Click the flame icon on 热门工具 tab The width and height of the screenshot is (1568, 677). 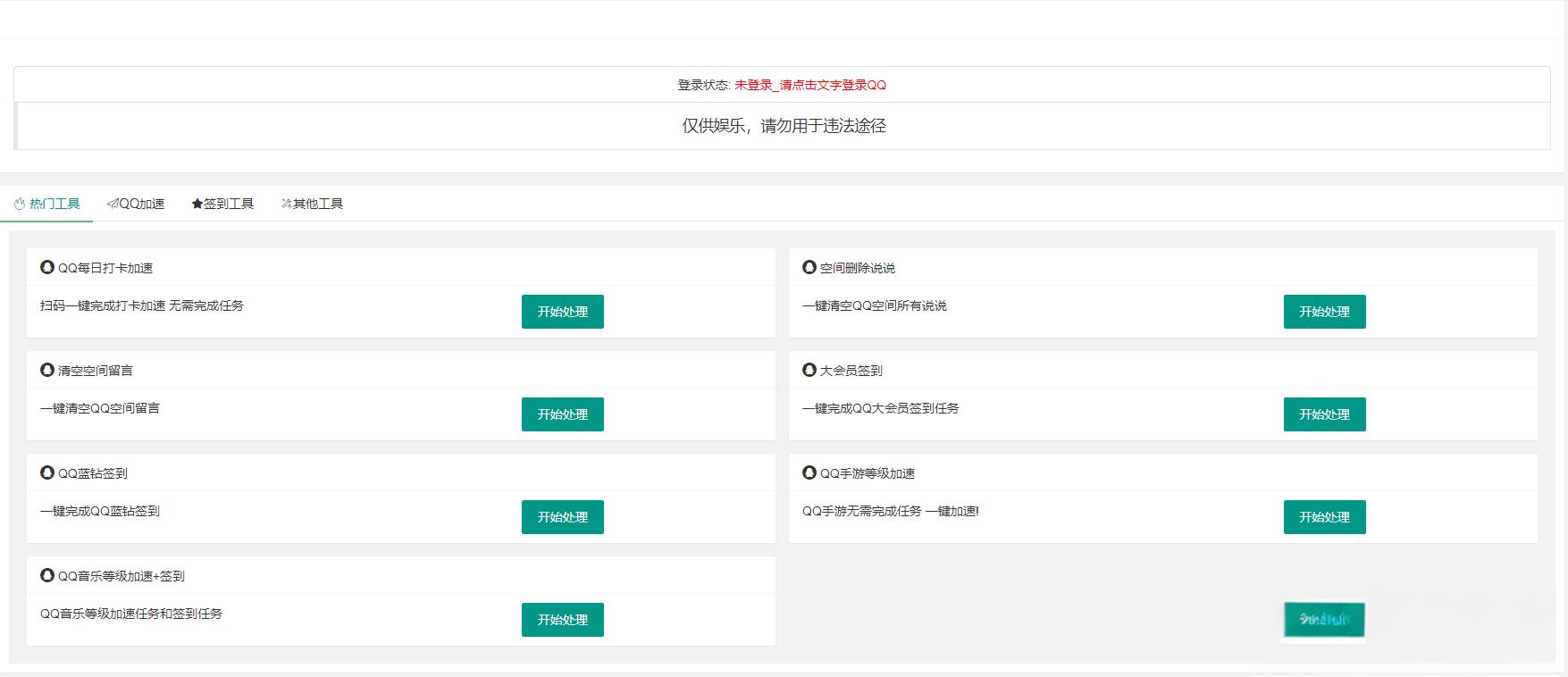click(20, 204)
